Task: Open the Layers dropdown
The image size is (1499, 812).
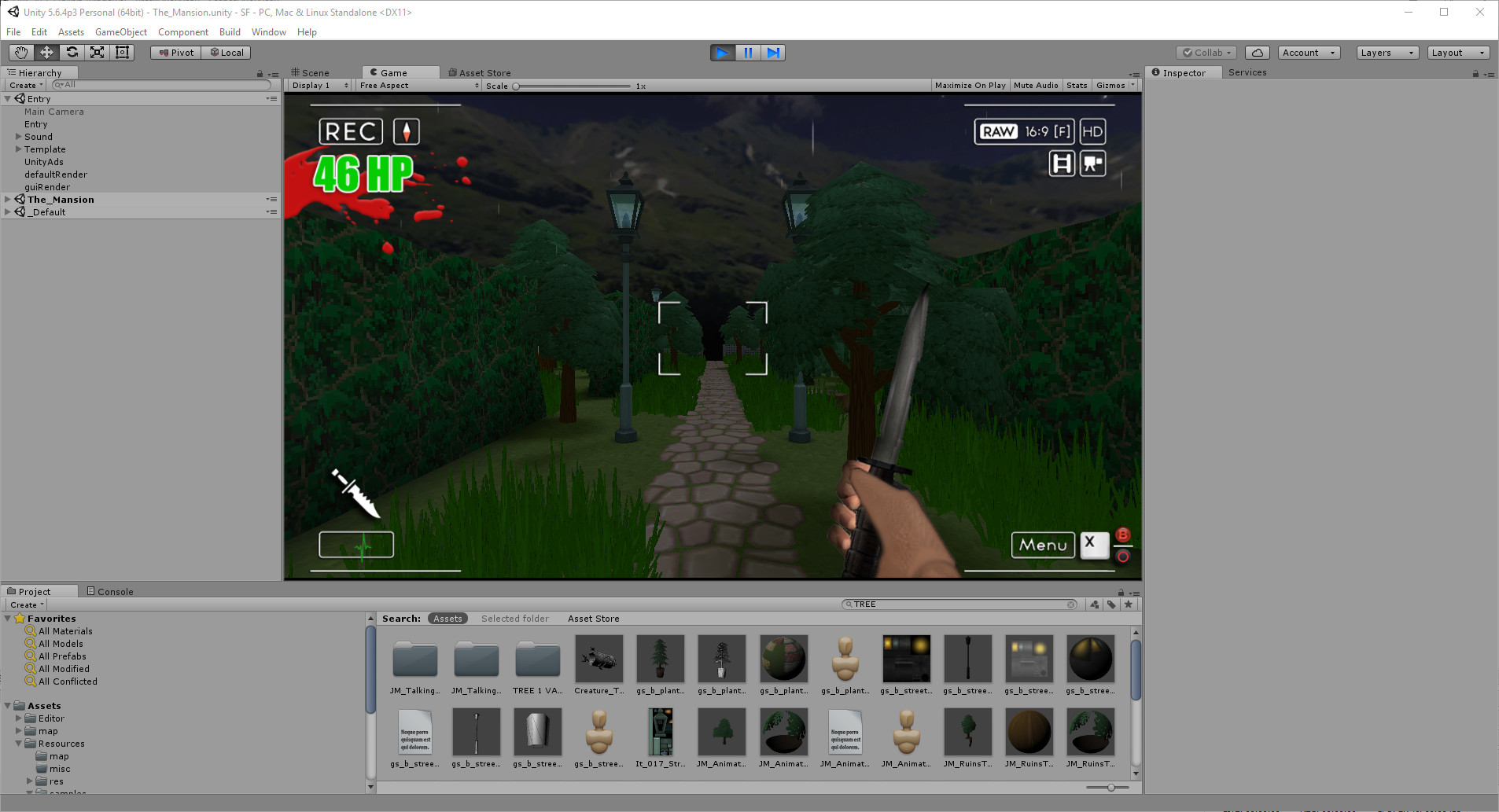Action: [1386, 52]
